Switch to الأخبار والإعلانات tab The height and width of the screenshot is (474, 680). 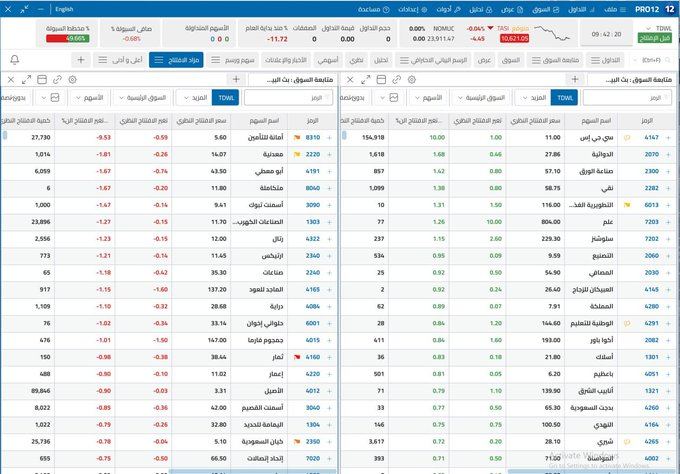(286, 60)
